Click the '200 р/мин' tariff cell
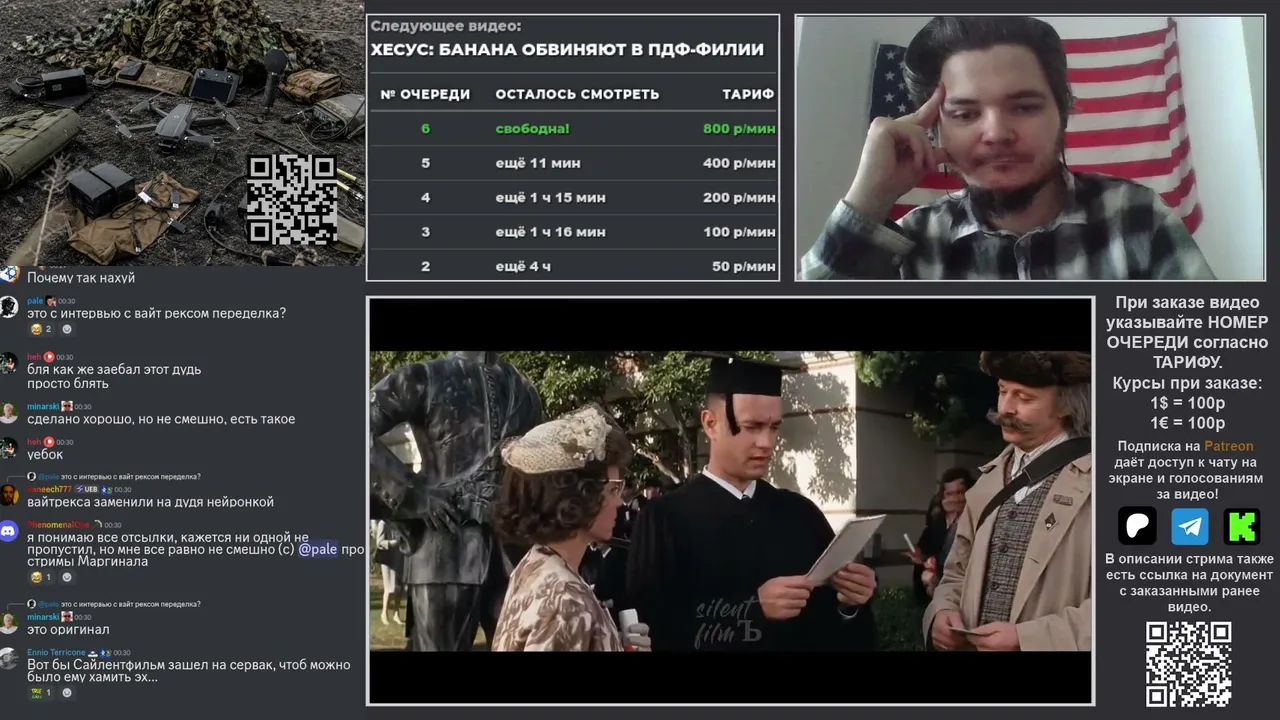The height and width of the screenshot is (720, 1280). [739, 197]
